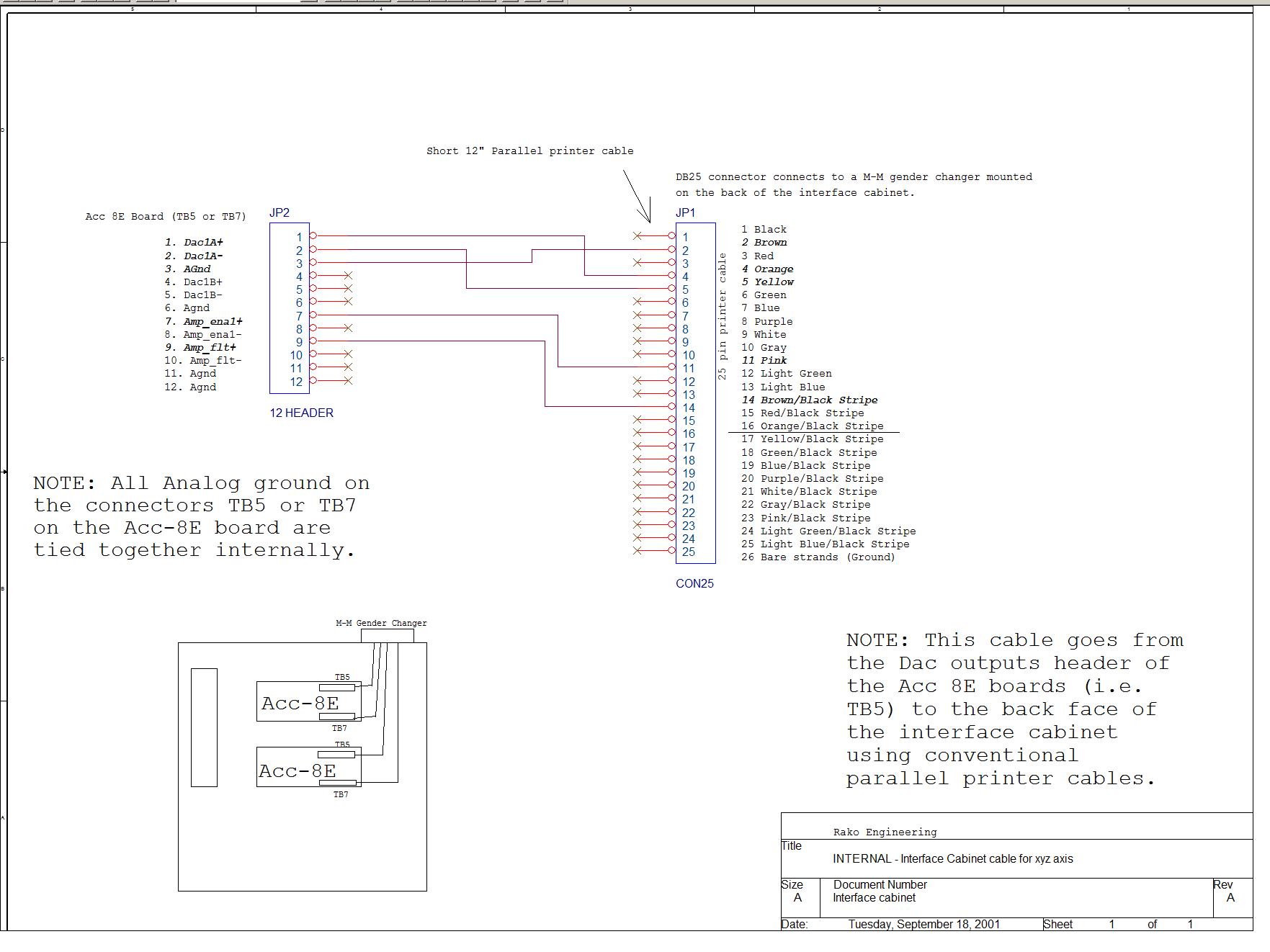Click the M-M Gender Changer label
The image size is (1270, 952).
(x=381, y=623)
